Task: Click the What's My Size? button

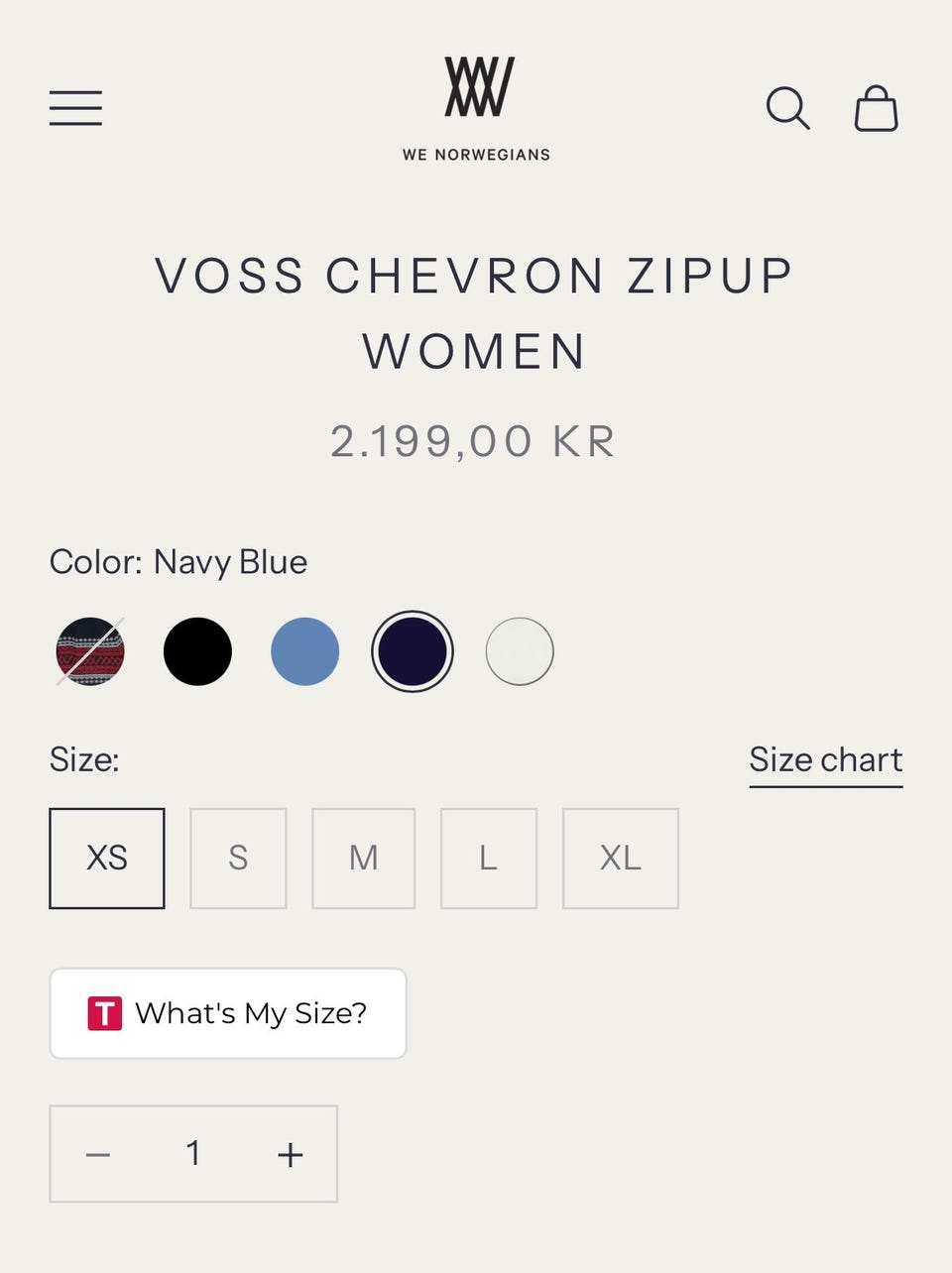Action: pos(228,1013)
